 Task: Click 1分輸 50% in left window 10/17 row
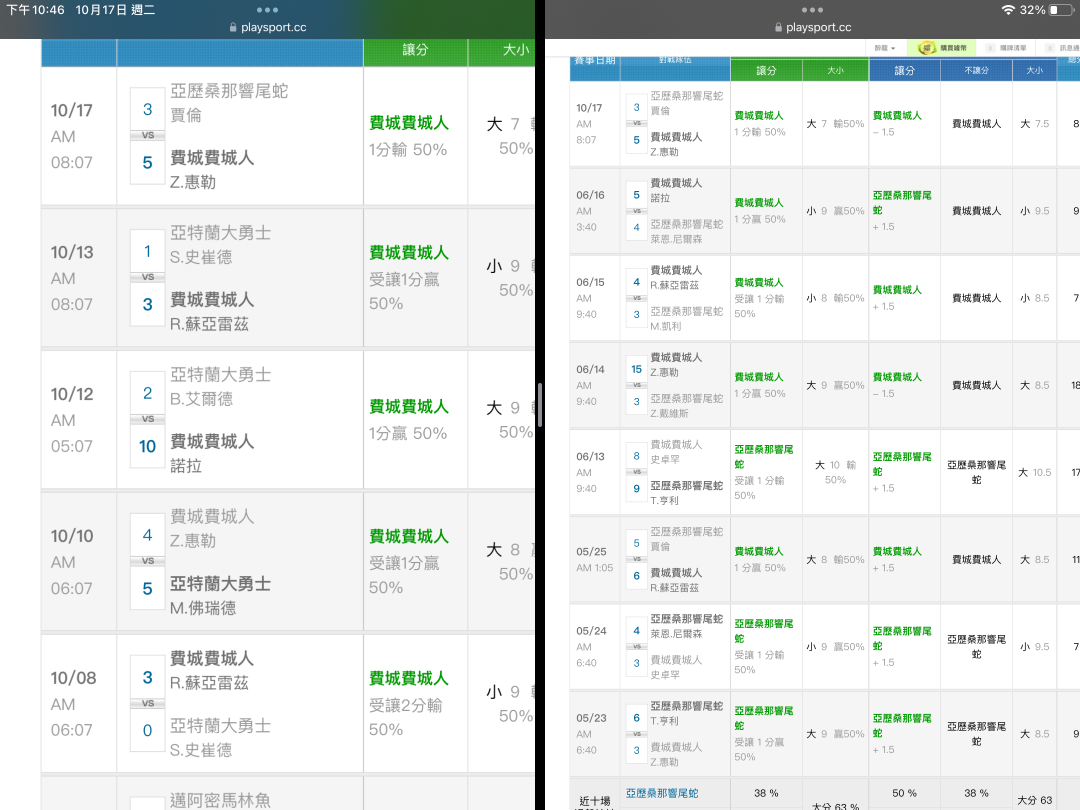click(x=408, y=149)
